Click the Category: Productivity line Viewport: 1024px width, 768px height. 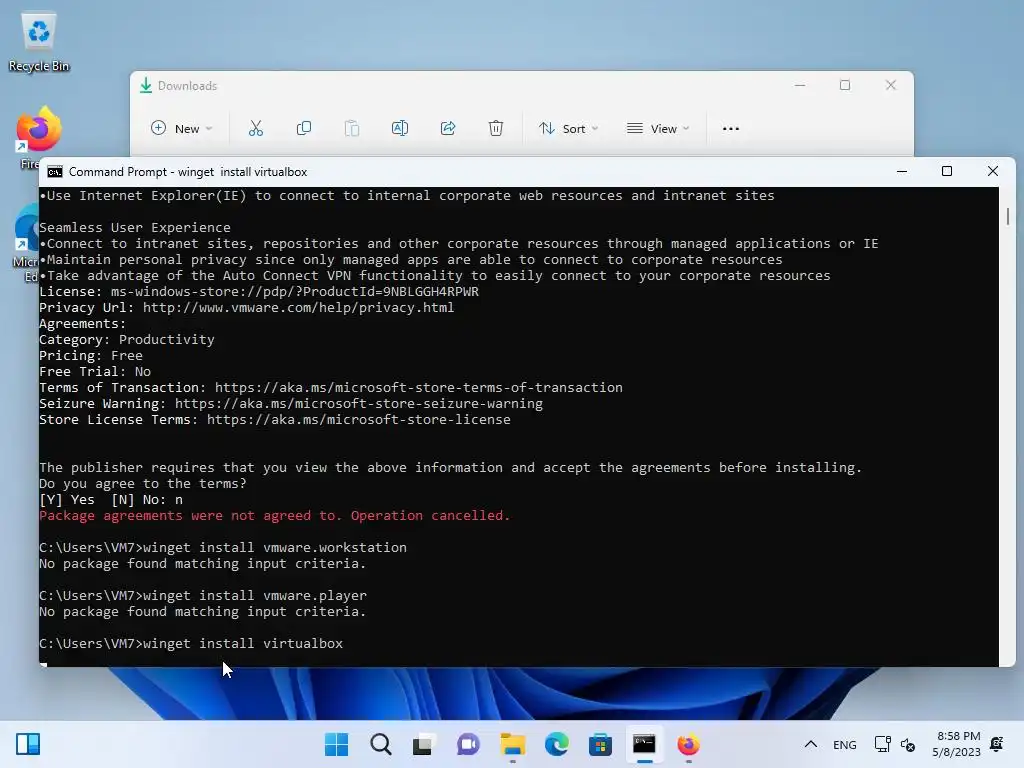[x=127, y=340]
